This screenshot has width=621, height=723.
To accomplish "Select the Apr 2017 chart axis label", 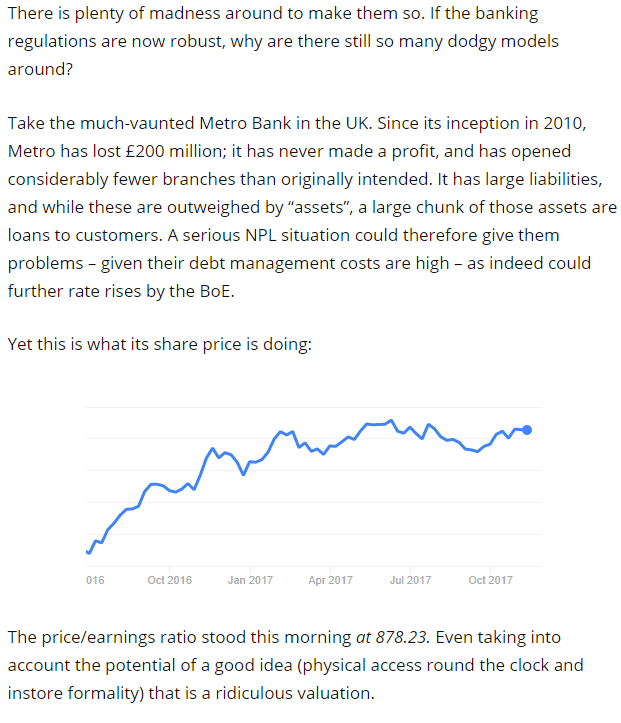I will pyautogui.click(x=330, y=580).
